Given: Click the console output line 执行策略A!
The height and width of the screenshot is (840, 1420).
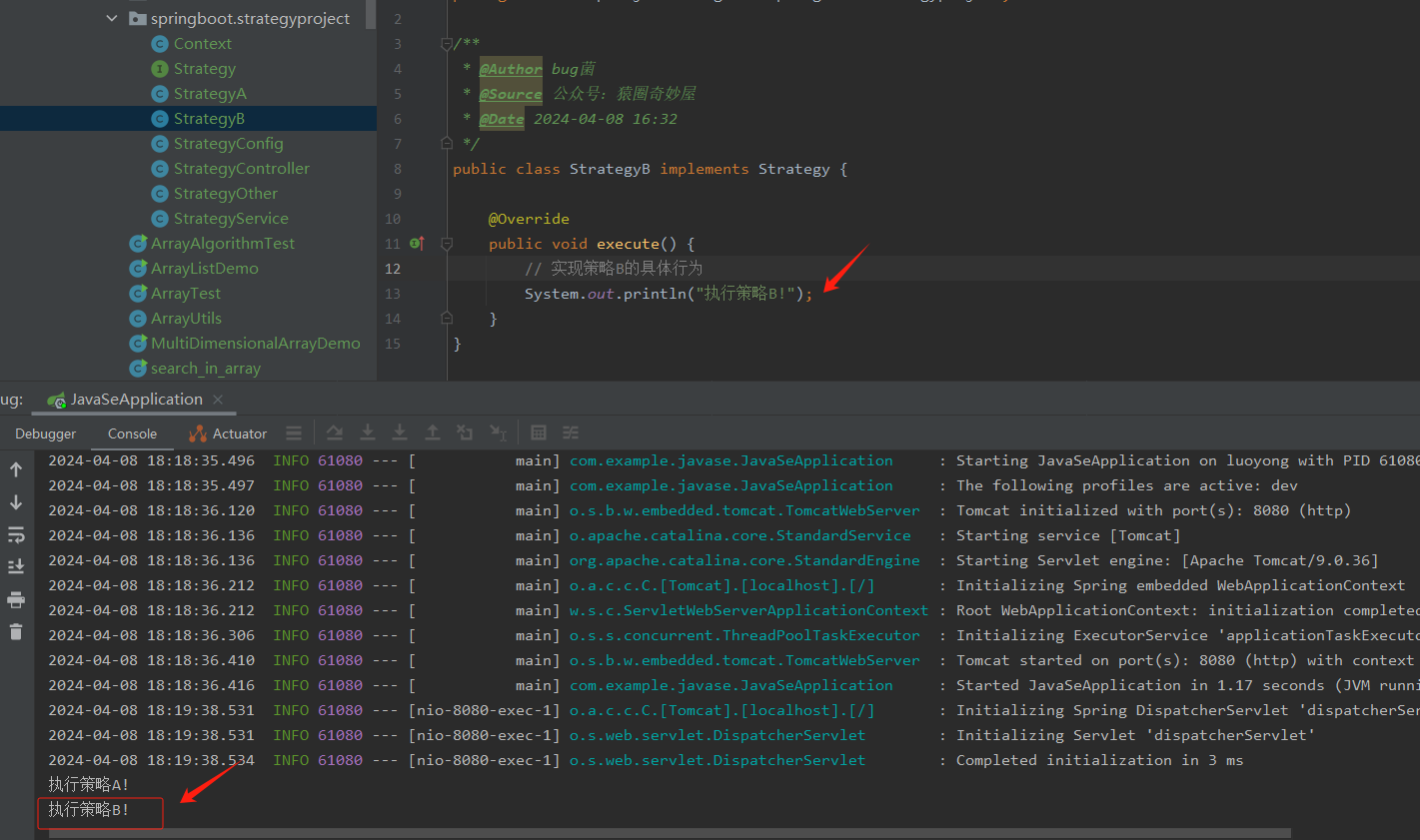Looking at the screenshot, I should click(x=89, y=785).
